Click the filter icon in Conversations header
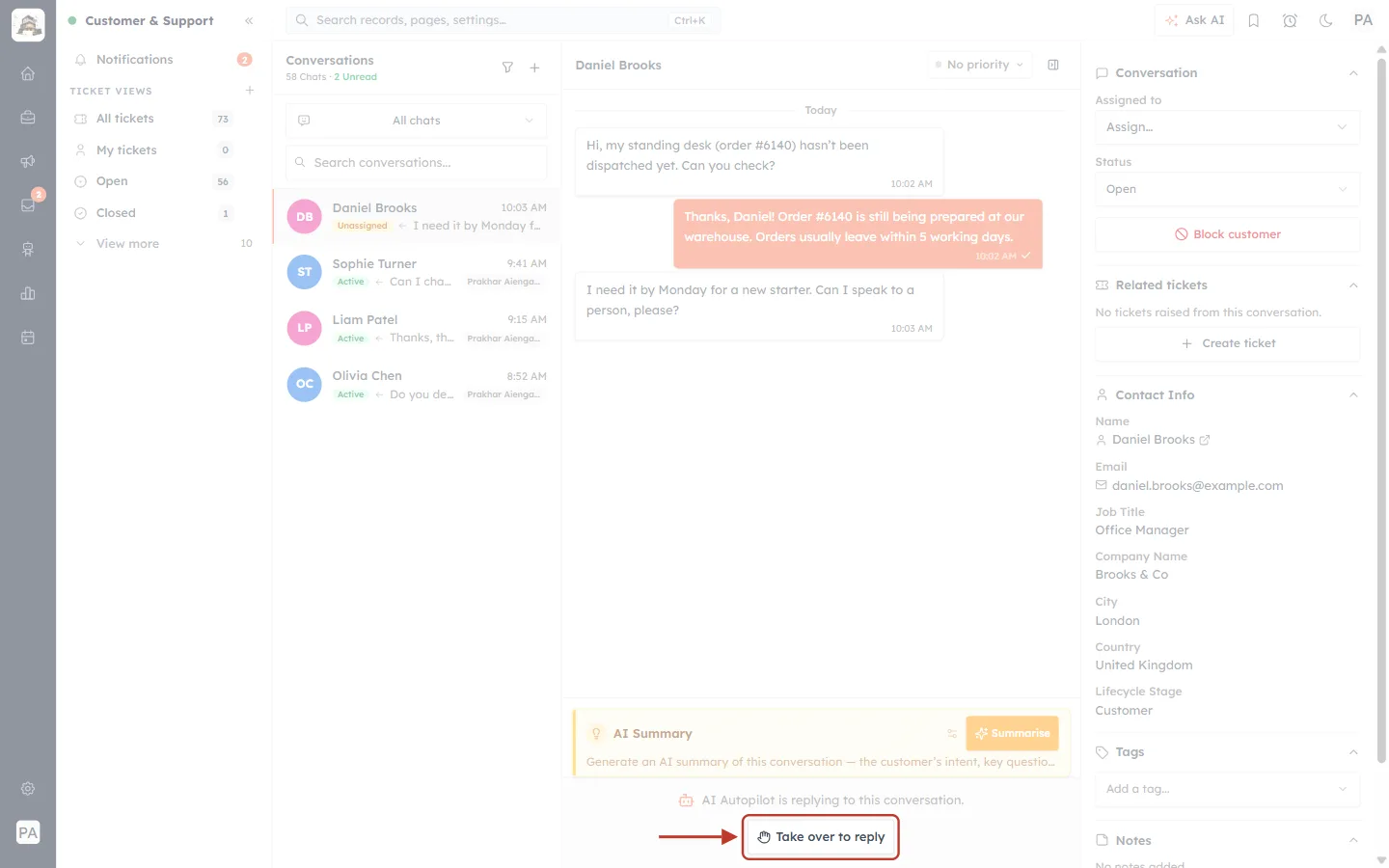Viewport: 1389px width, 868px height. (x=507, y=68)
